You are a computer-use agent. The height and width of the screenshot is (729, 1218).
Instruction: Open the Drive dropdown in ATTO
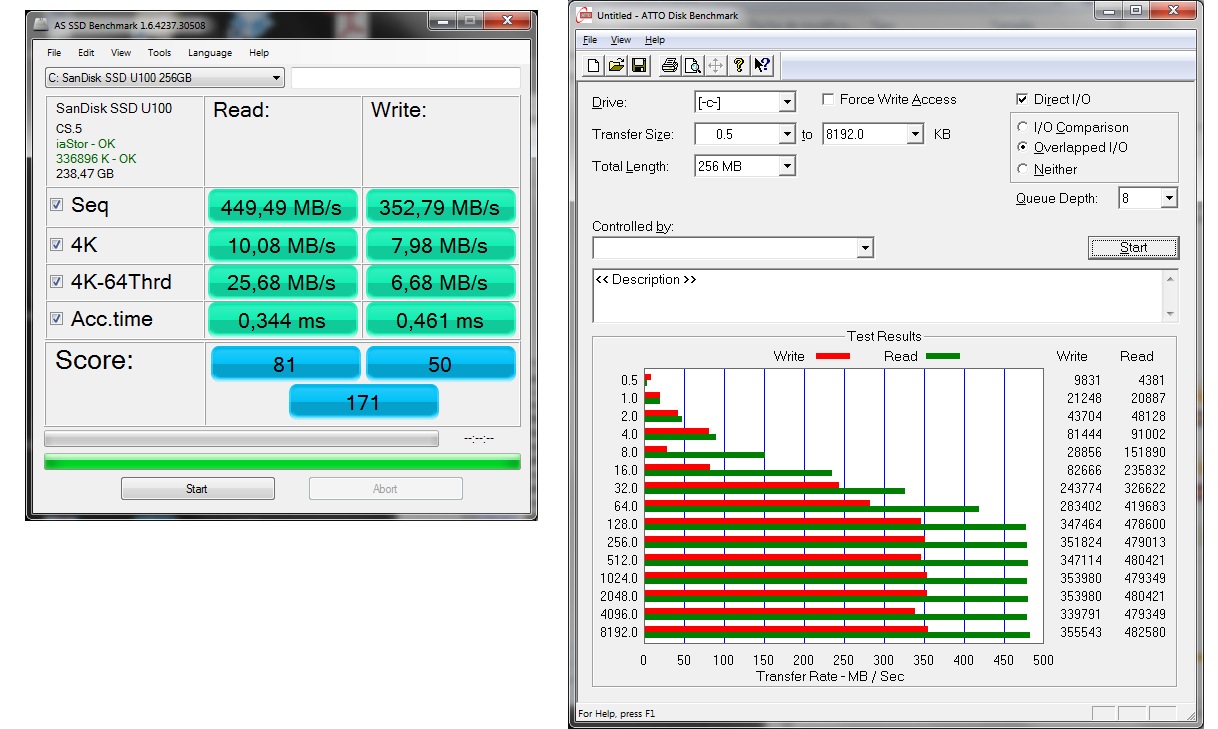coord(787,102)
